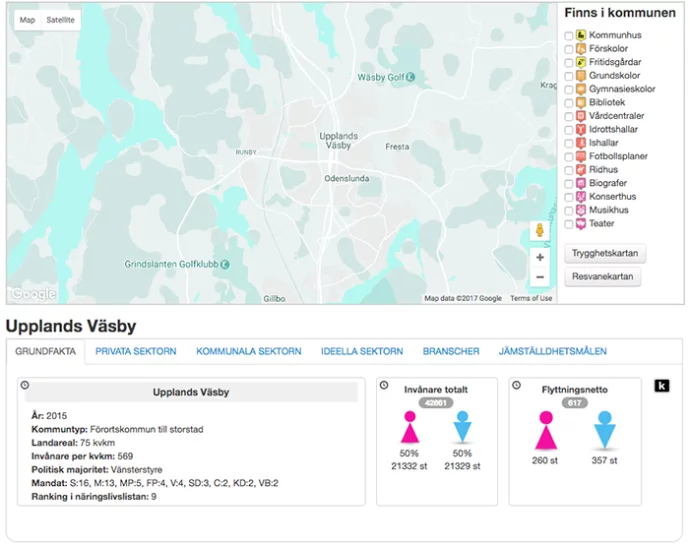The image size is (690, 545).
Task: Enable the Kommunhus checkbox
Action: pyautogui.click(x=569, y=36)
